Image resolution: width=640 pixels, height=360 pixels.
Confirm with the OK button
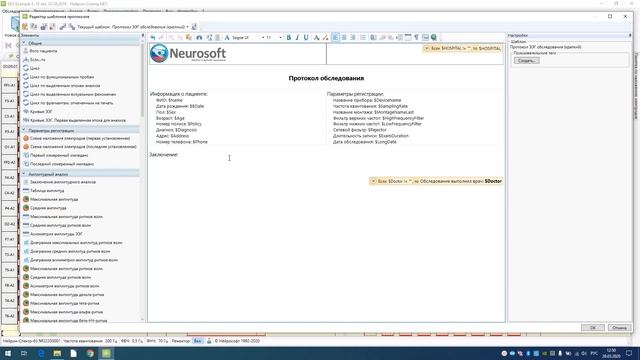[593, 327]
